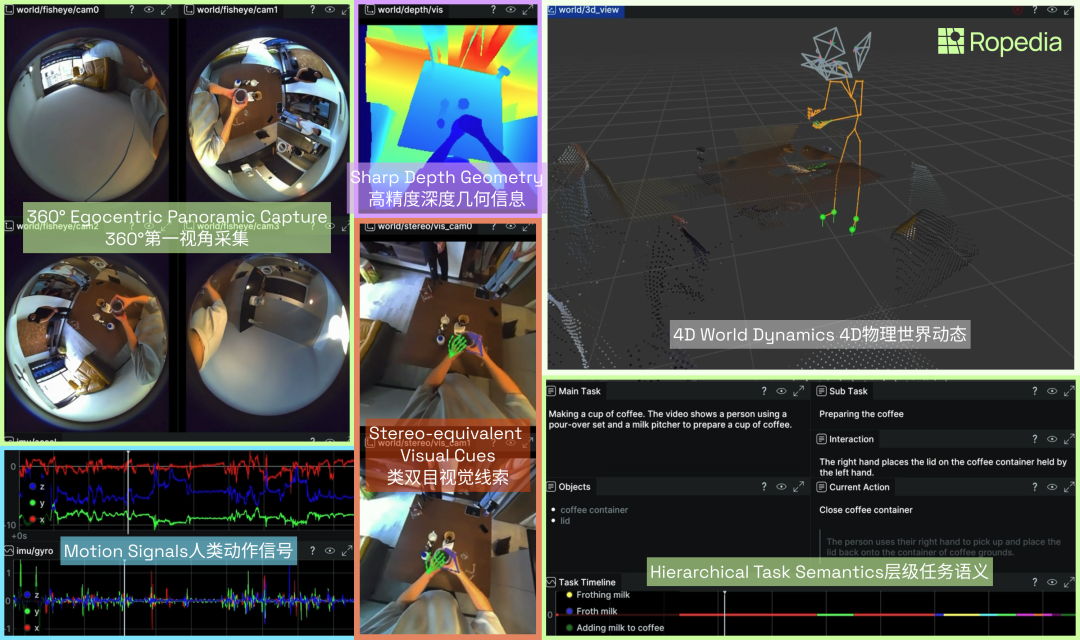Toggle visibility of world/fisheye/cam0 view

tap(148, 10)
